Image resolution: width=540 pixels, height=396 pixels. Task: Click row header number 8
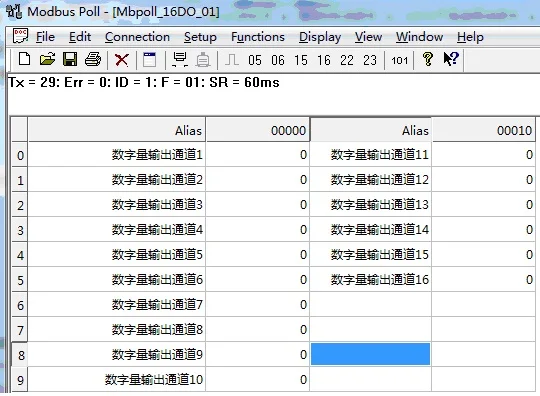pos(20,355)
